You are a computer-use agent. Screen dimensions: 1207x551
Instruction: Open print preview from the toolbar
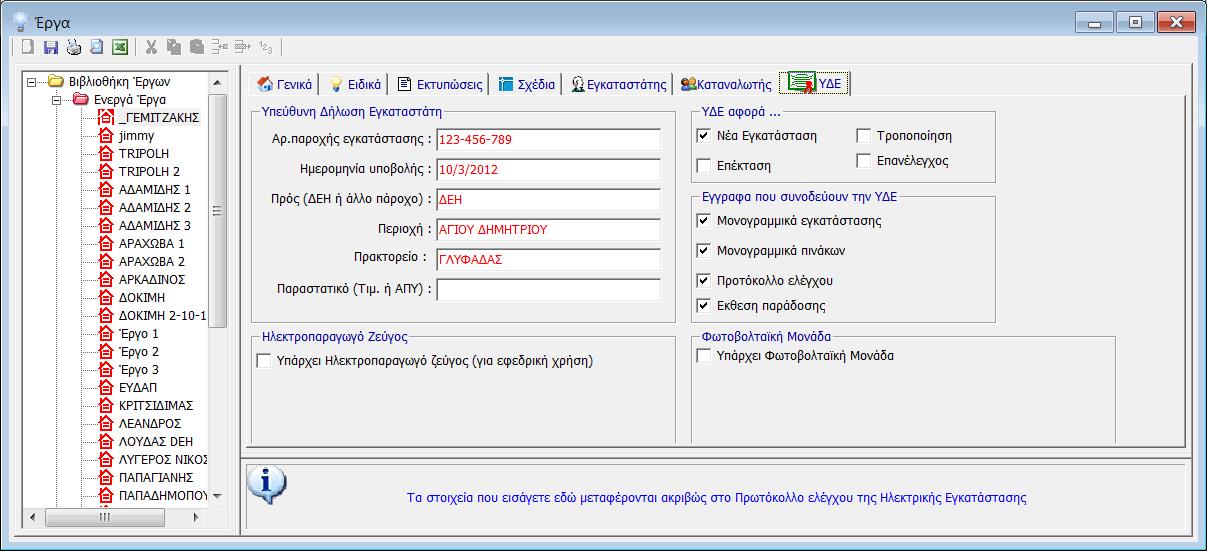96,47
